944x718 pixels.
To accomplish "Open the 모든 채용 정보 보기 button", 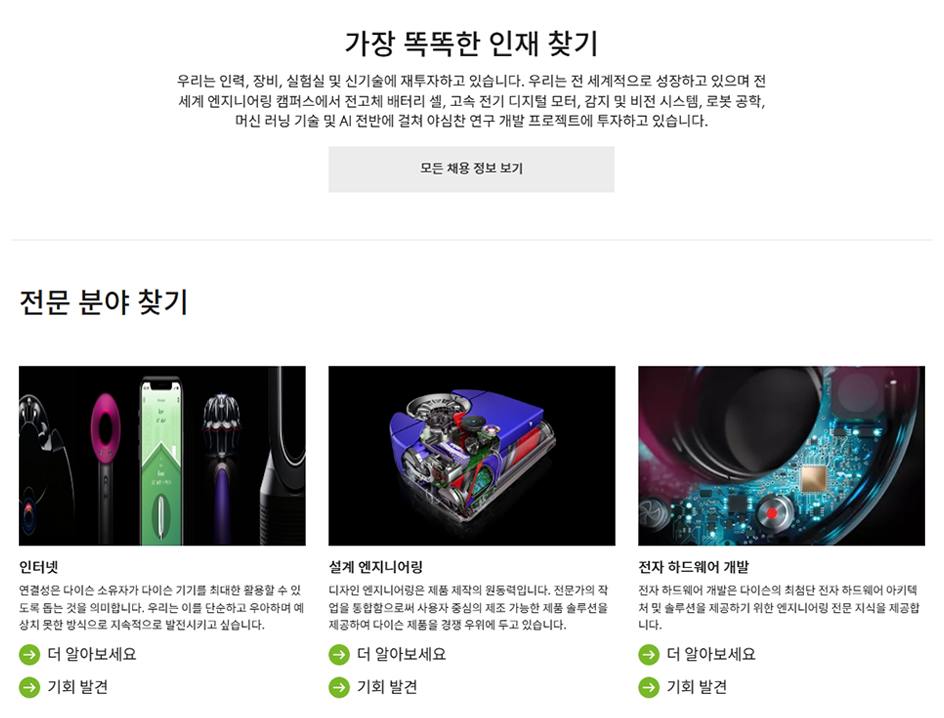I will click(x=471, y=169).
